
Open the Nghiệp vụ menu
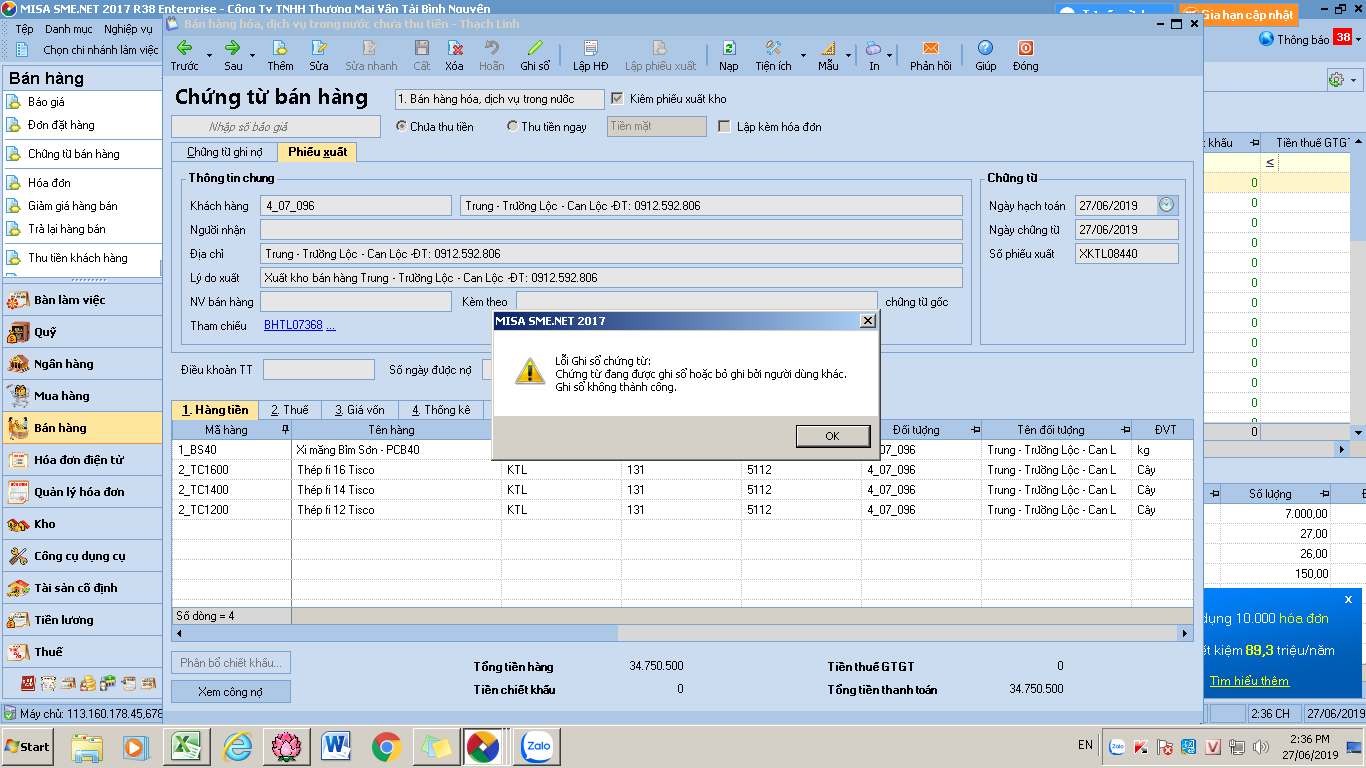(128, 29)
